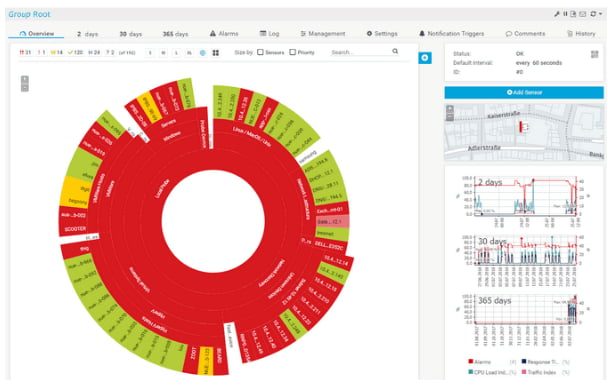The image size is (608, 387).
Task: Select S size device tree view
Action: pyautogui.click(x=150, y=53)
